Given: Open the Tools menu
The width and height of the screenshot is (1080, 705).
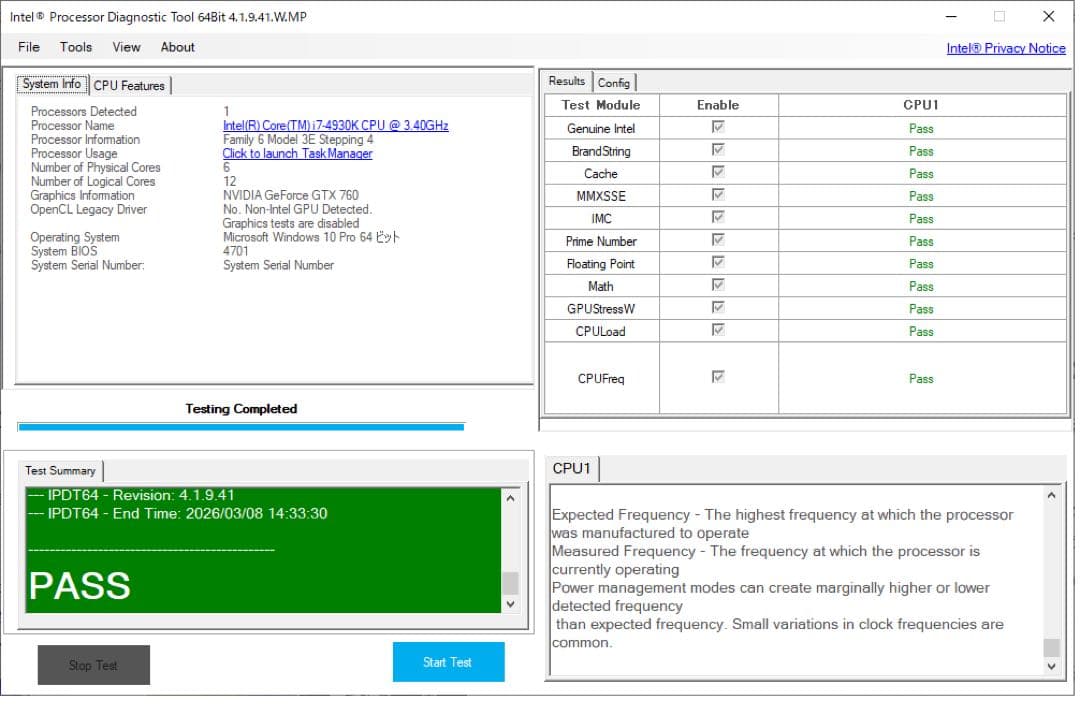Looking at the screenshot, I should coord(76,47).
